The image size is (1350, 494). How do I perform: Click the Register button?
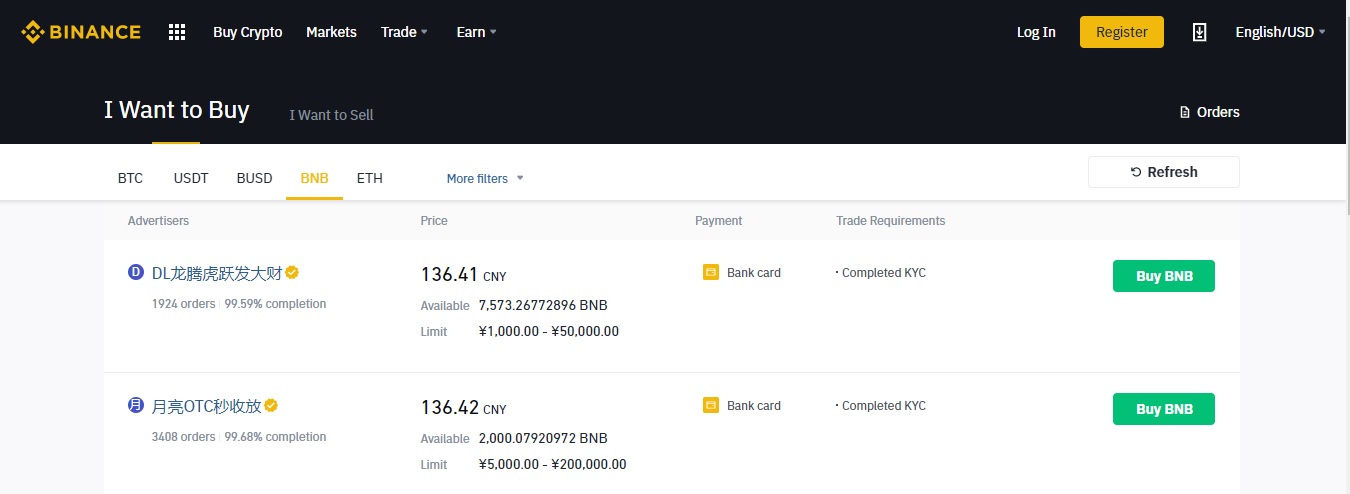pyautogui.click(x=1122, y=32)
